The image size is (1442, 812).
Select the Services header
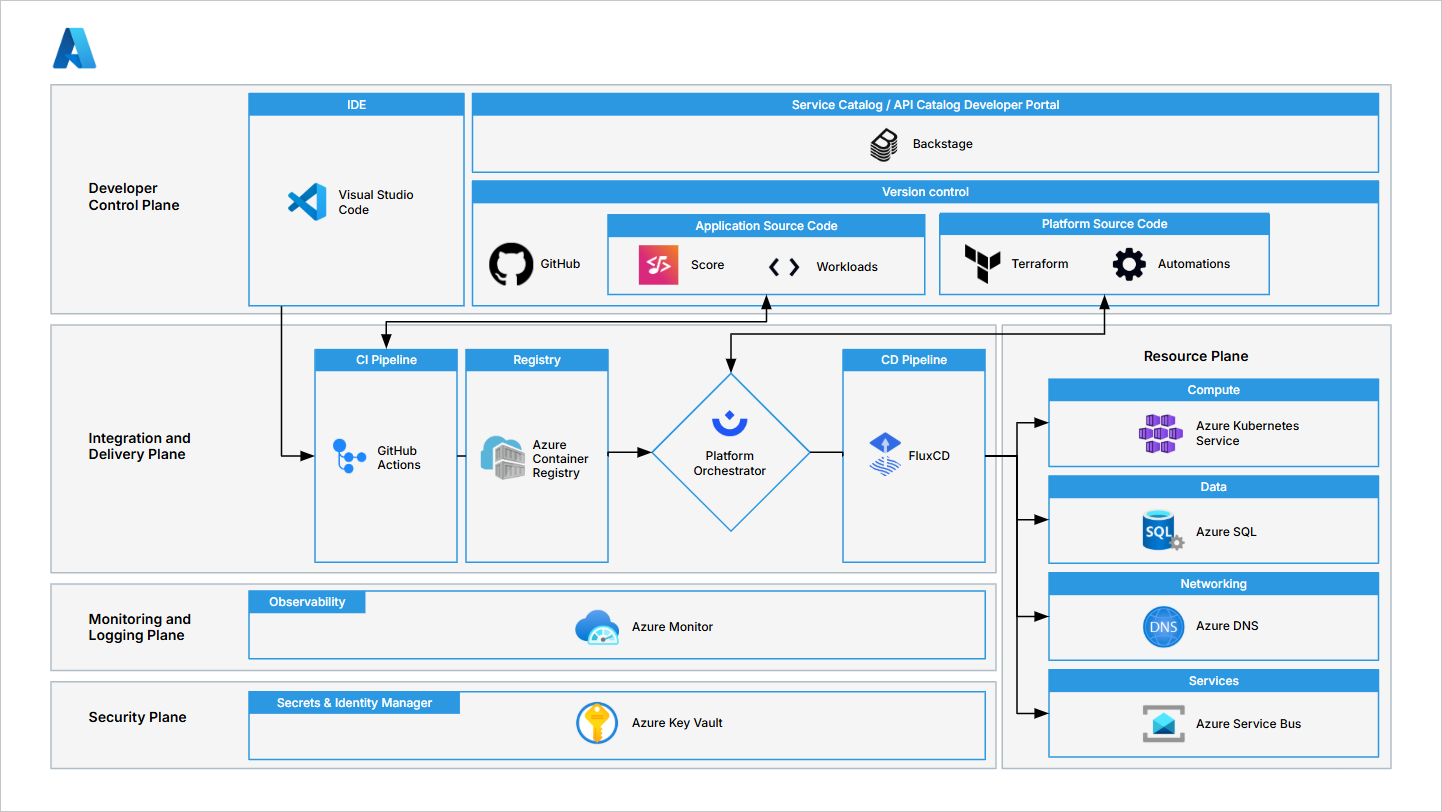1213,681
